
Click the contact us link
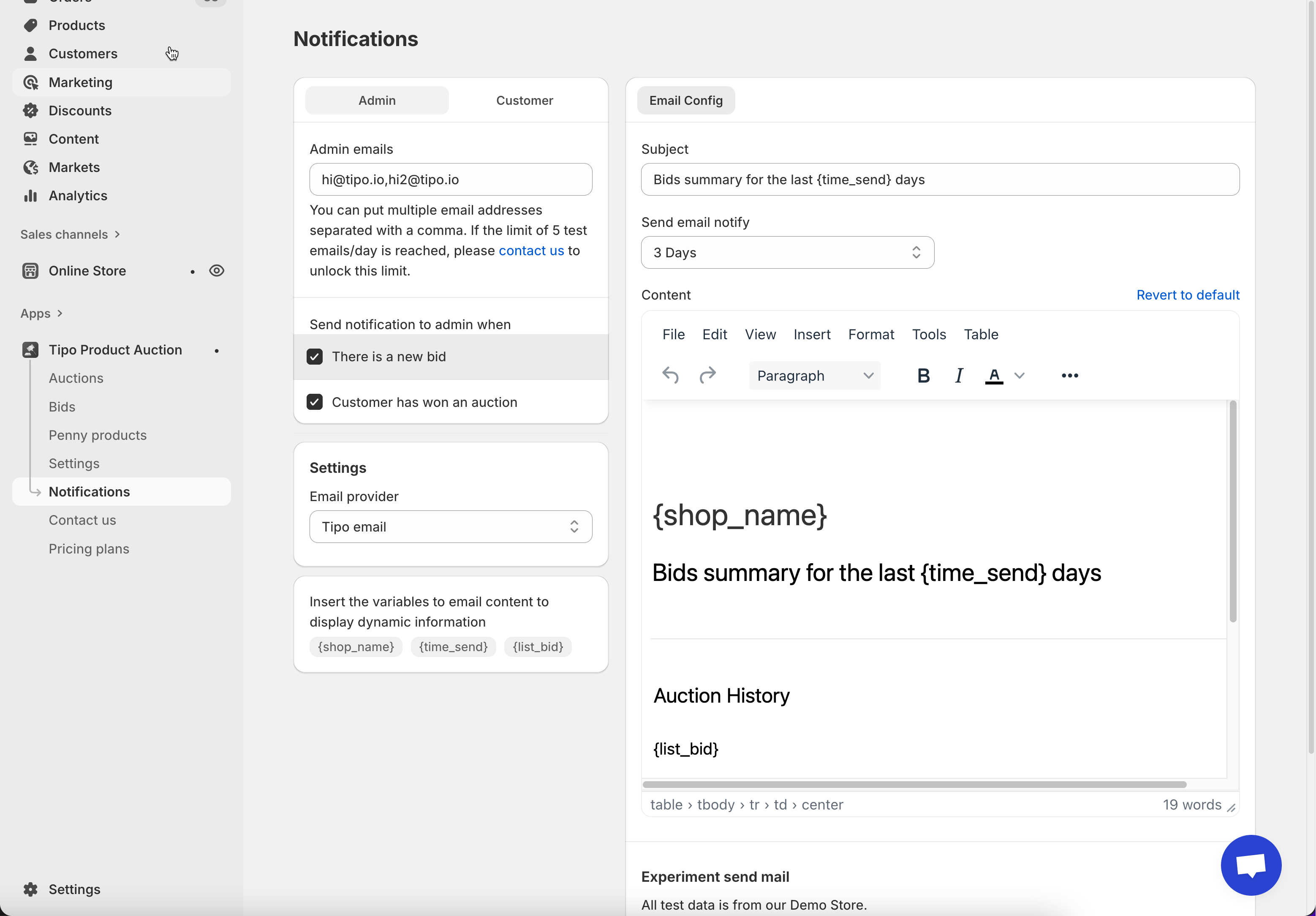(x=531, y=251)
